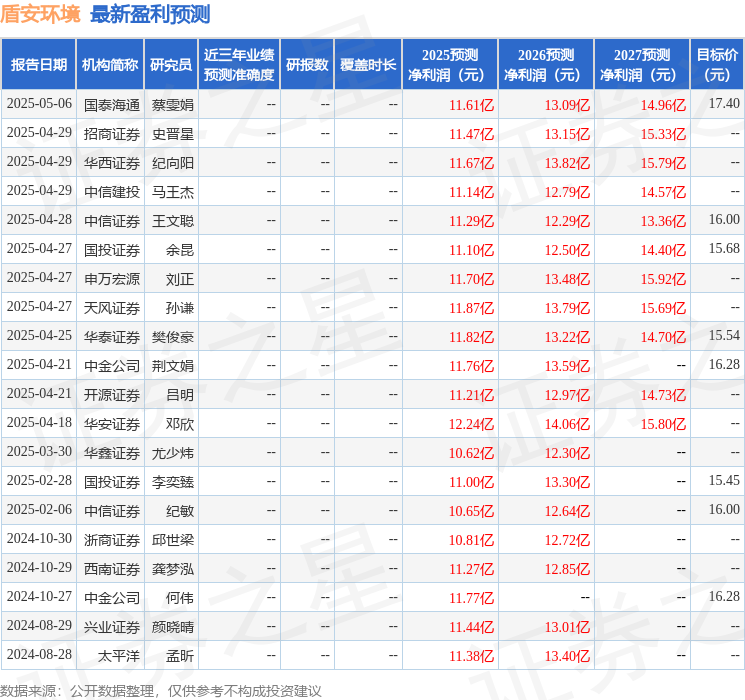Click the 报告日期 column header

tap(38, 65)
